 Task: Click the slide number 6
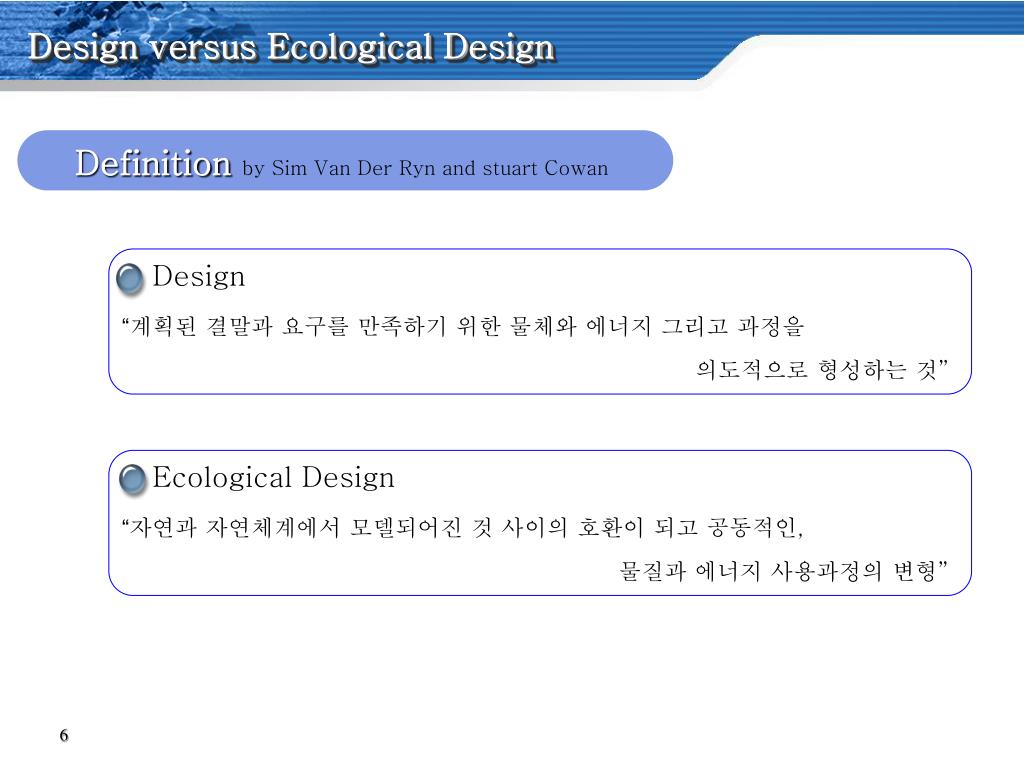[x=64, y=735]
